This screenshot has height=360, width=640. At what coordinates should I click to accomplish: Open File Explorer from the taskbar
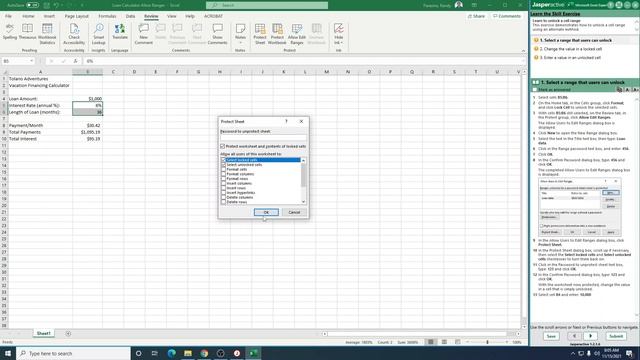[x=188, y=353]
